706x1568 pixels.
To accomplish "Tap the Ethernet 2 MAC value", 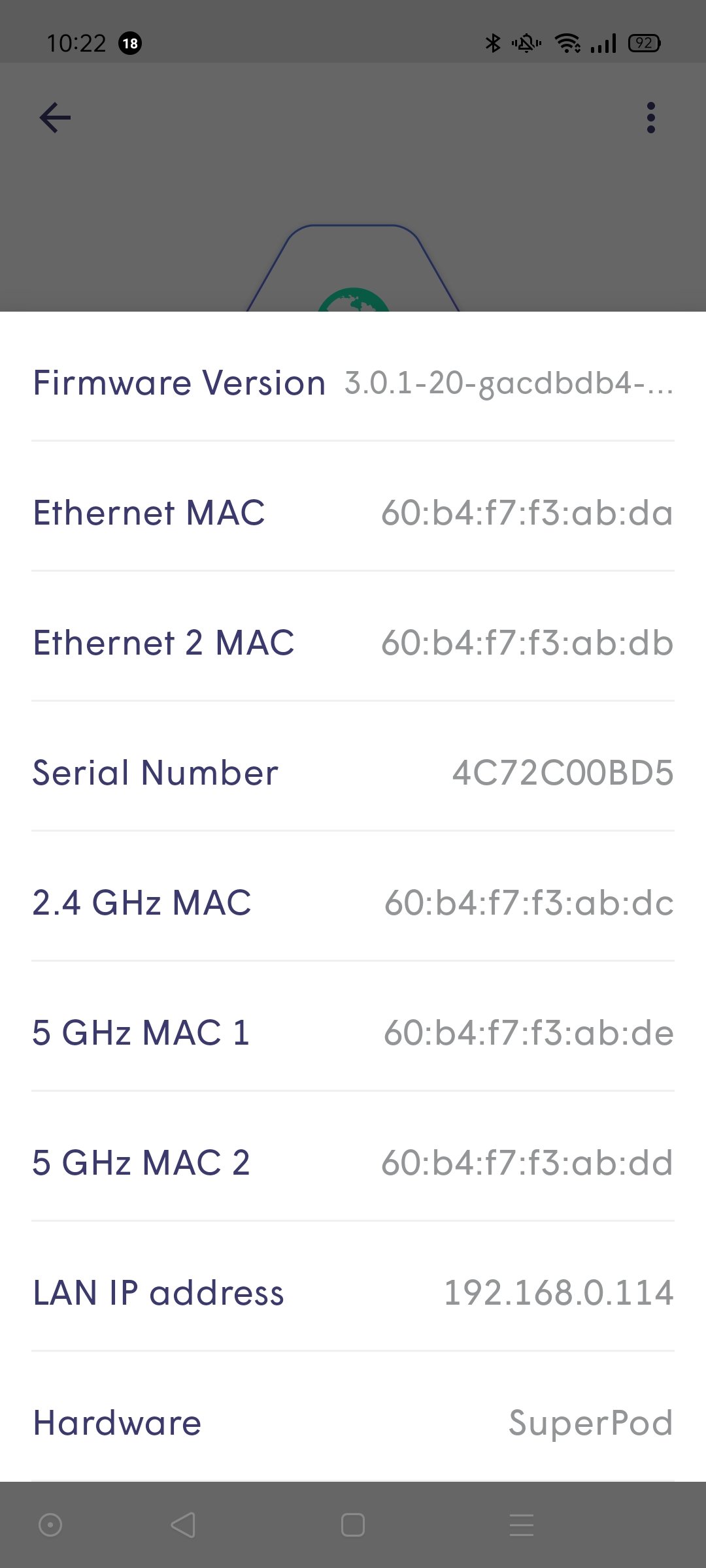I will pyautogui.click(x=528, y=643).
